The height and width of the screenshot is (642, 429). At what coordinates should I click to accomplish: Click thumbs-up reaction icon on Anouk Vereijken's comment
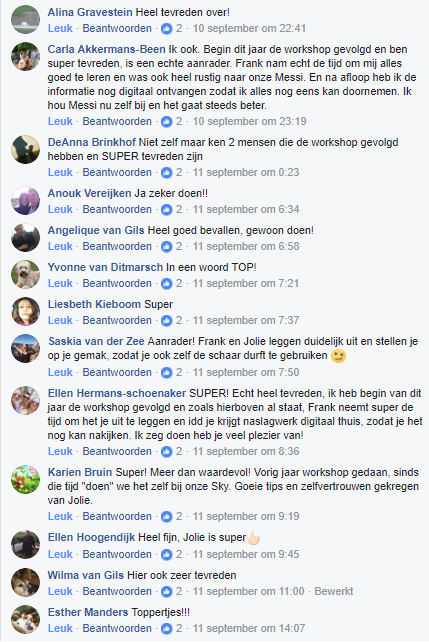pyautogui.click(x=166, y=209)
